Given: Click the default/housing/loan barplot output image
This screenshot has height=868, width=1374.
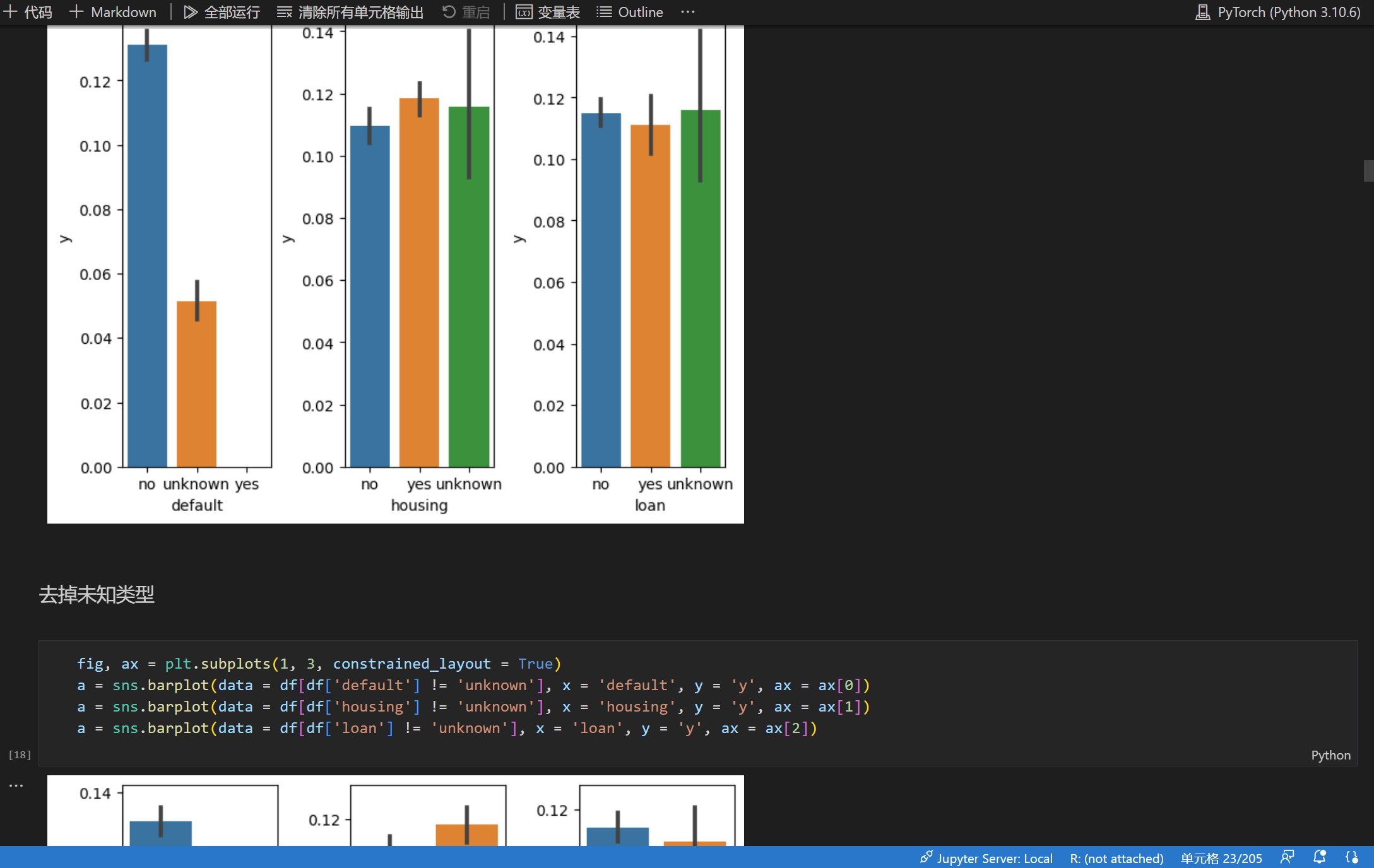Looking at the screenshot, I should click(396, 274).
